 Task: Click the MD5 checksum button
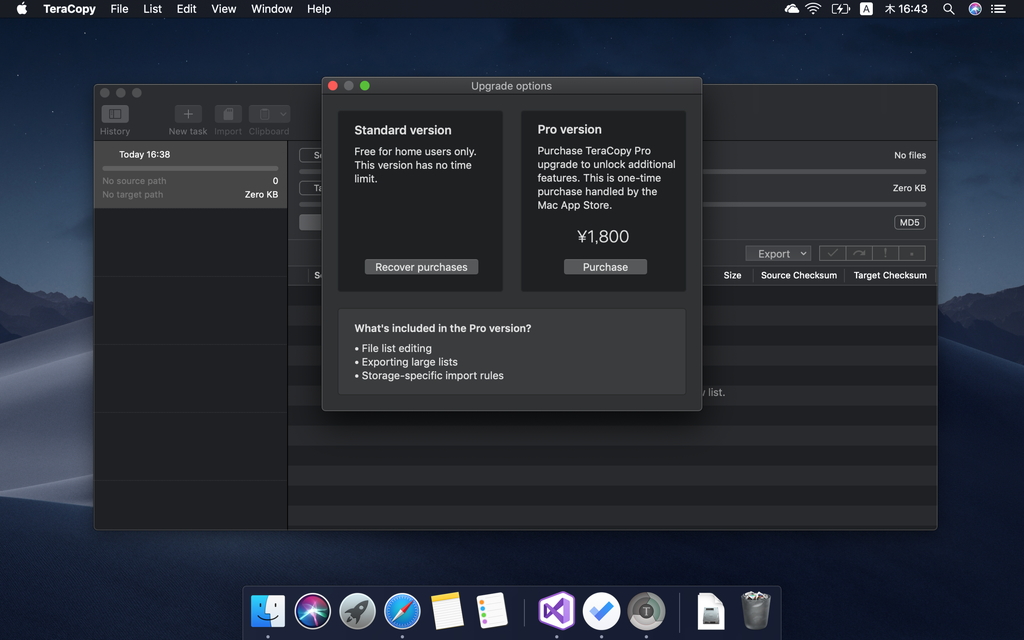(x=909, y=223)
